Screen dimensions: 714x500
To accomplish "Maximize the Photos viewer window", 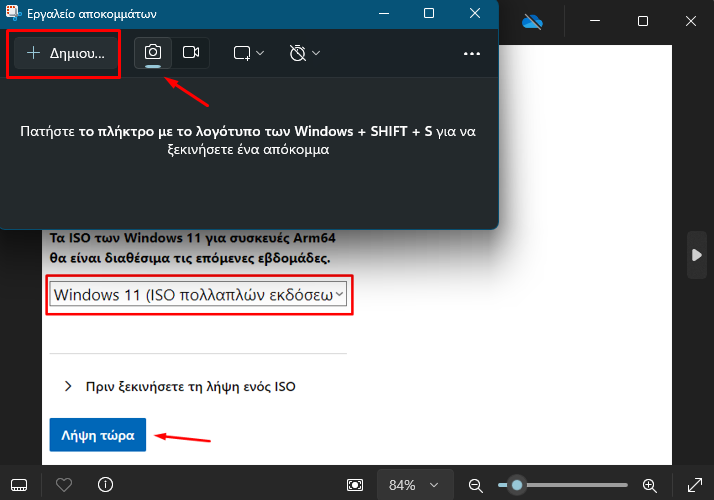I will tap(643, 21).
